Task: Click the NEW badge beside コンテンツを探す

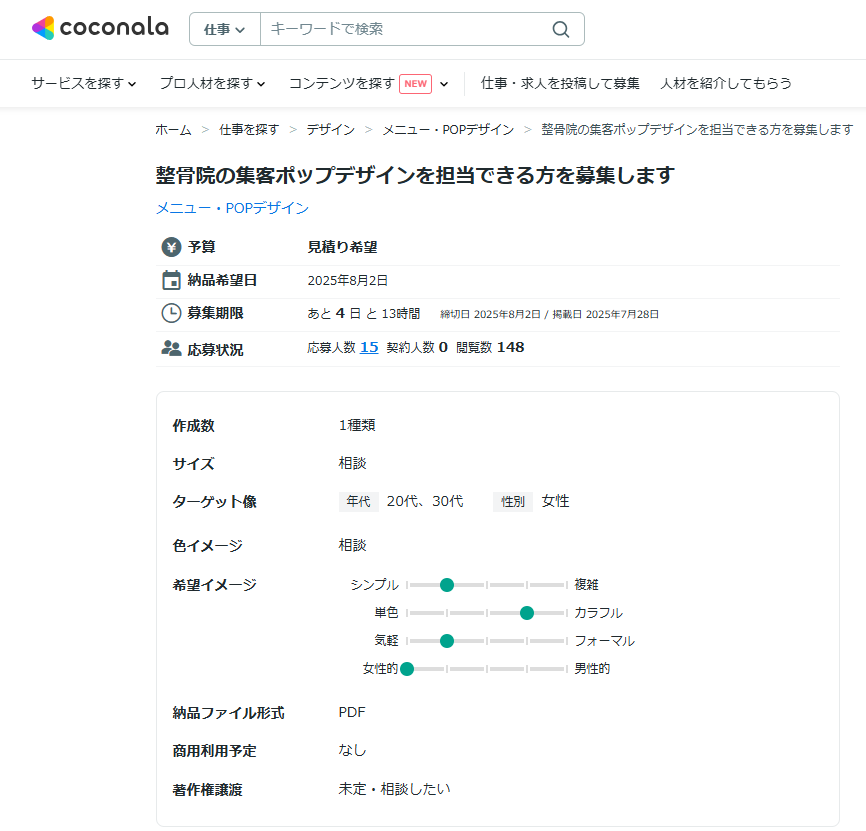Action: 415,83
